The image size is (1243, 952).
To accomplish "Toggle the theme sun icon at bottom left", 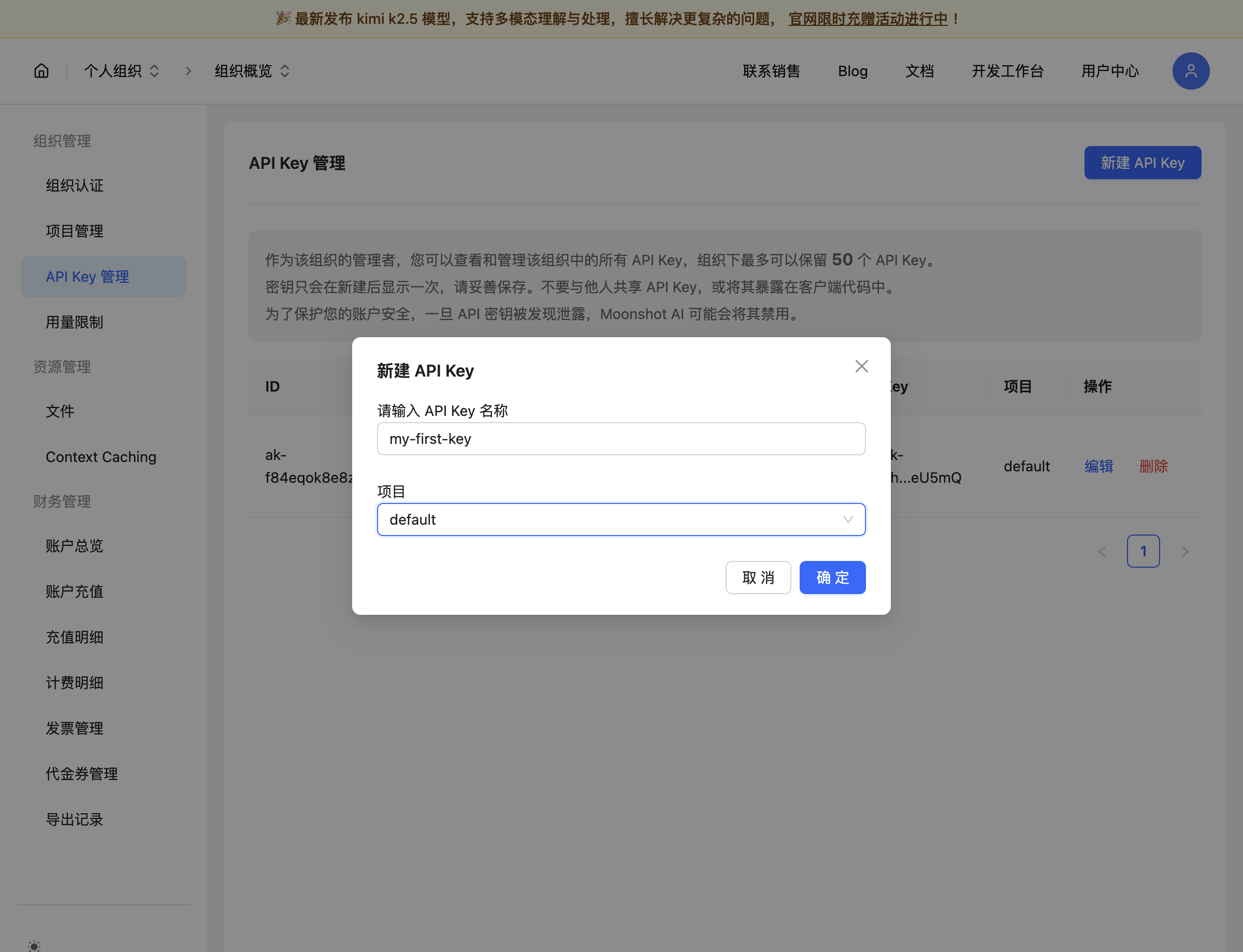I will click(x=34, y=945).
